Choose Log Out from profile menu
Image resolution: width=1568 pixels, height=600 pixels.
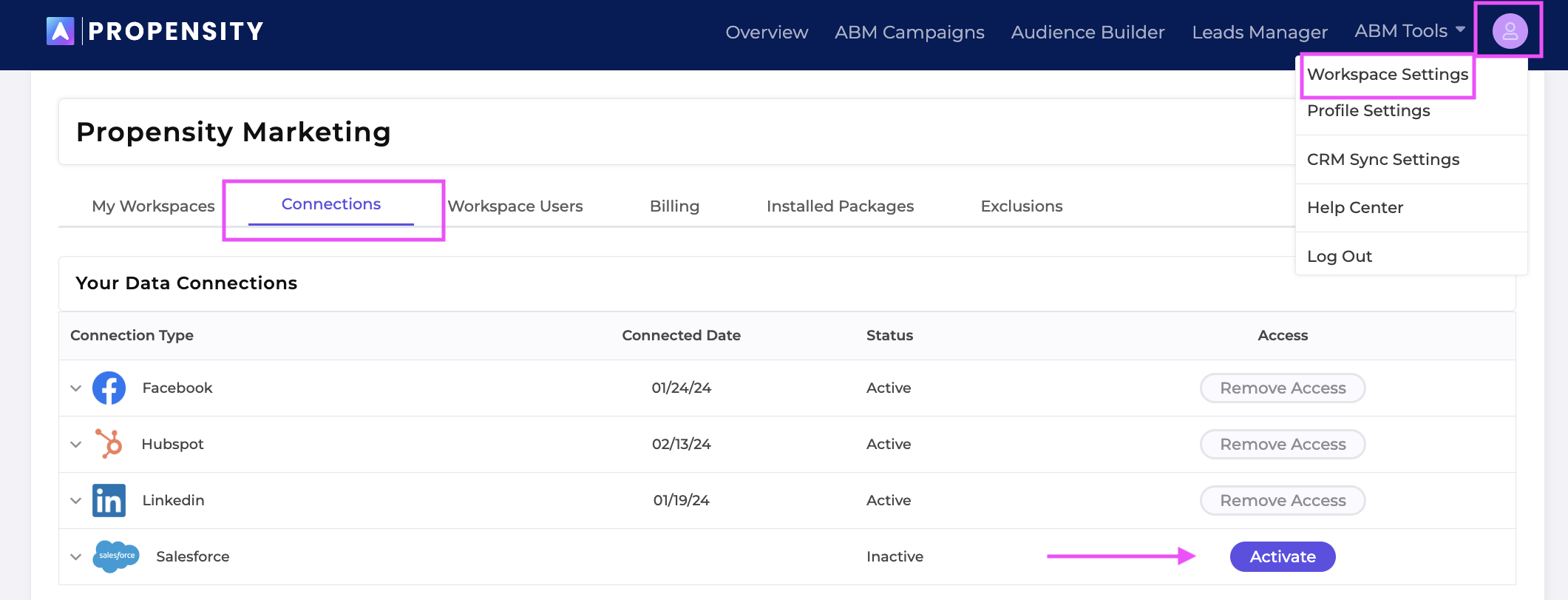click(1340, 256)
